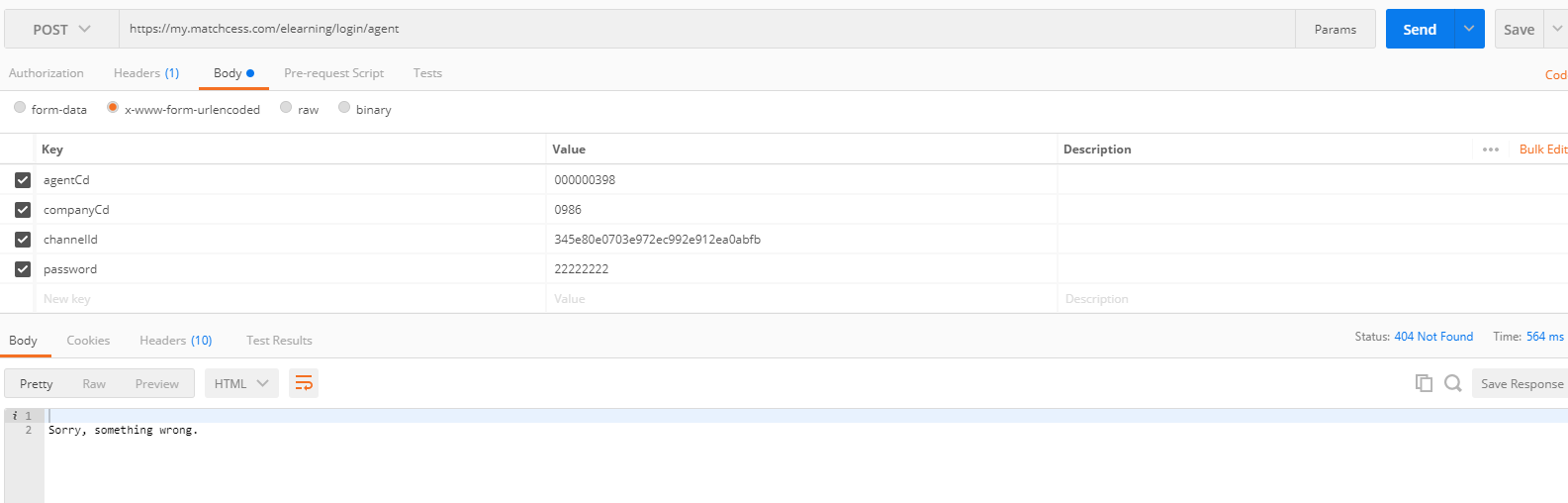Open the three-dots column options menu

click(1490, 150)
